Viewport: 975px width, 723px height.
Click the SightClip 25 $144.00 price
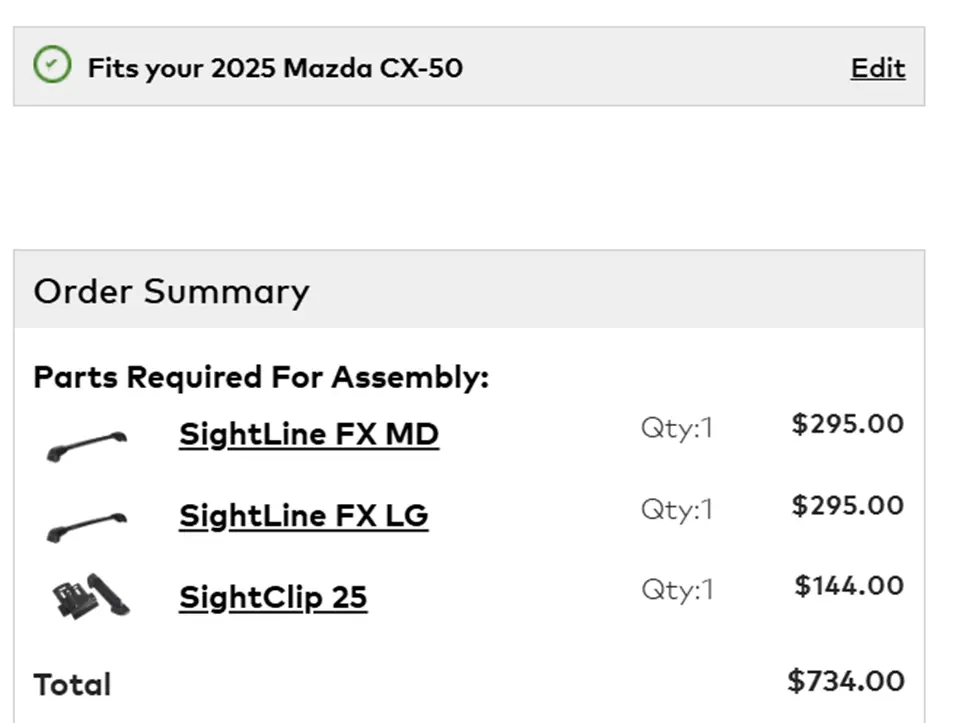coord(849,585)
